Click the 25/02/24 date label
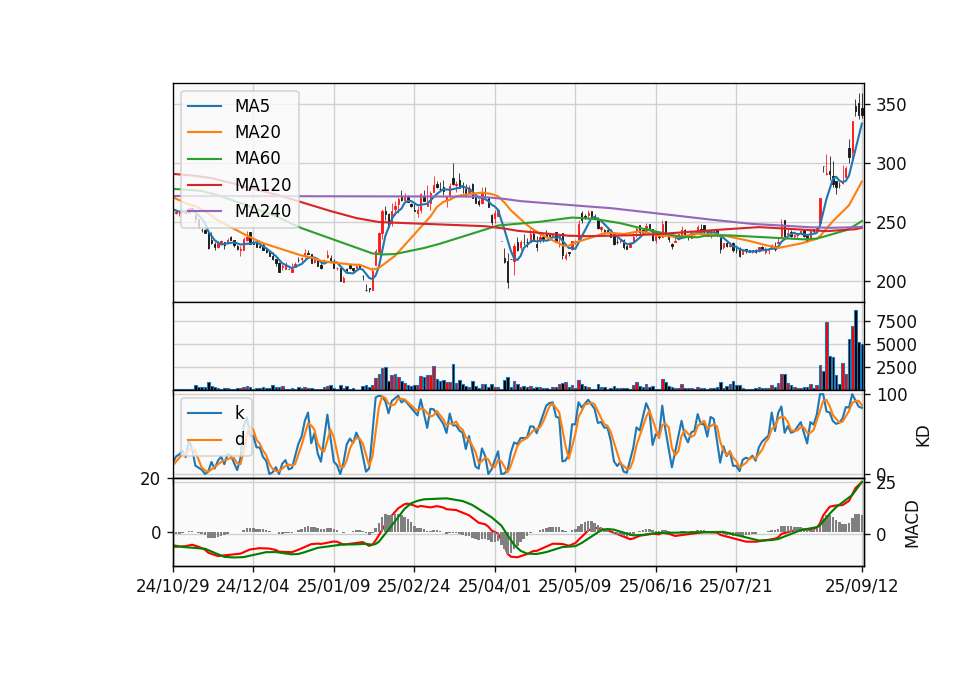 point(414,586)
